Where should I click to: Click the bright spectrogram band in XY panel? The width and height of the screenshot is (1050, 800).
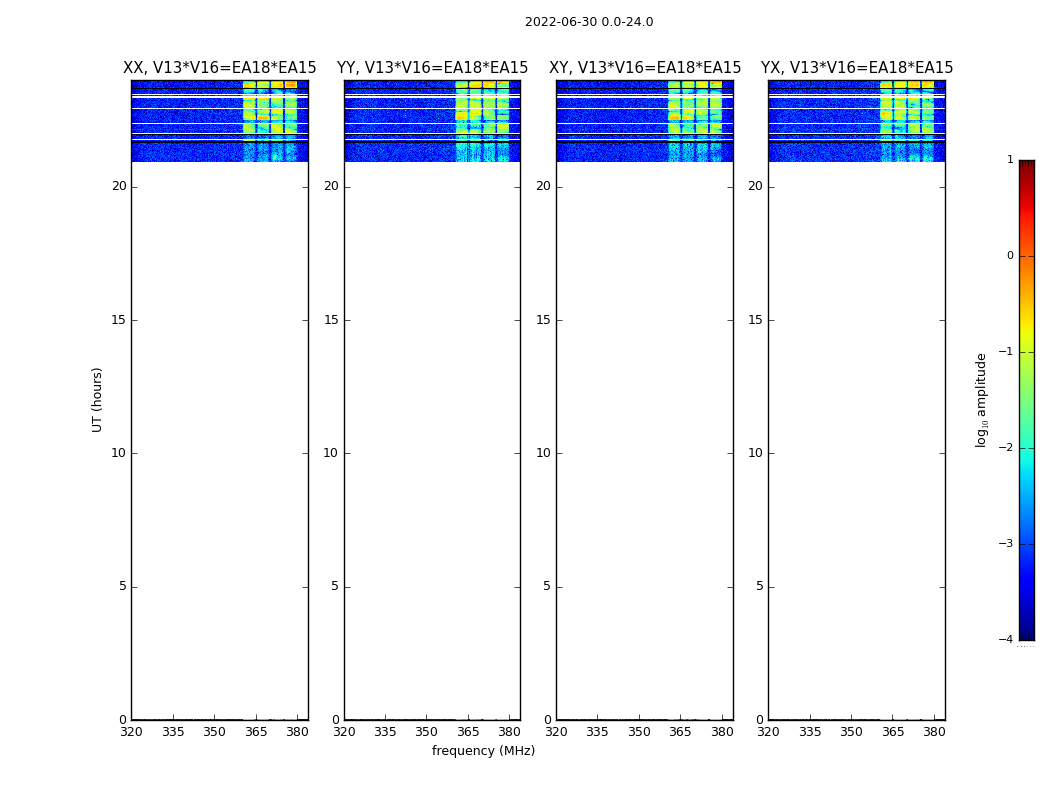click(x=694, y=121)
